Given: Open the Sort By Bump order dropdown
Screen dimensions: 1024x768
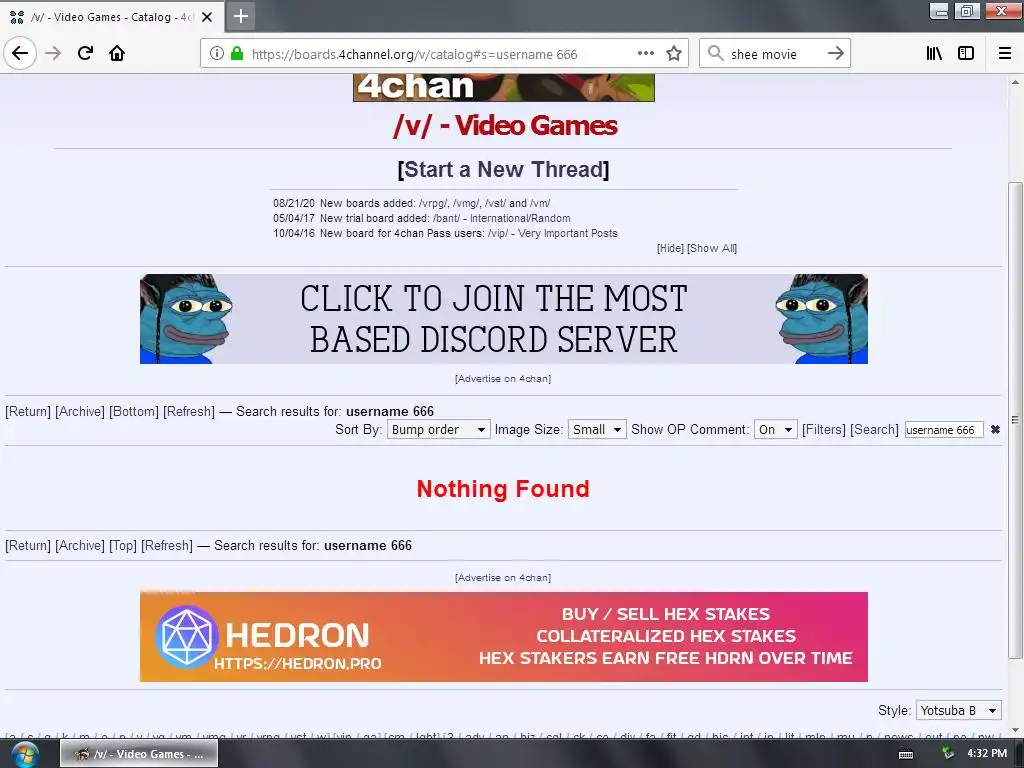Looking at the screenshot, I should (x=438, y=430).
